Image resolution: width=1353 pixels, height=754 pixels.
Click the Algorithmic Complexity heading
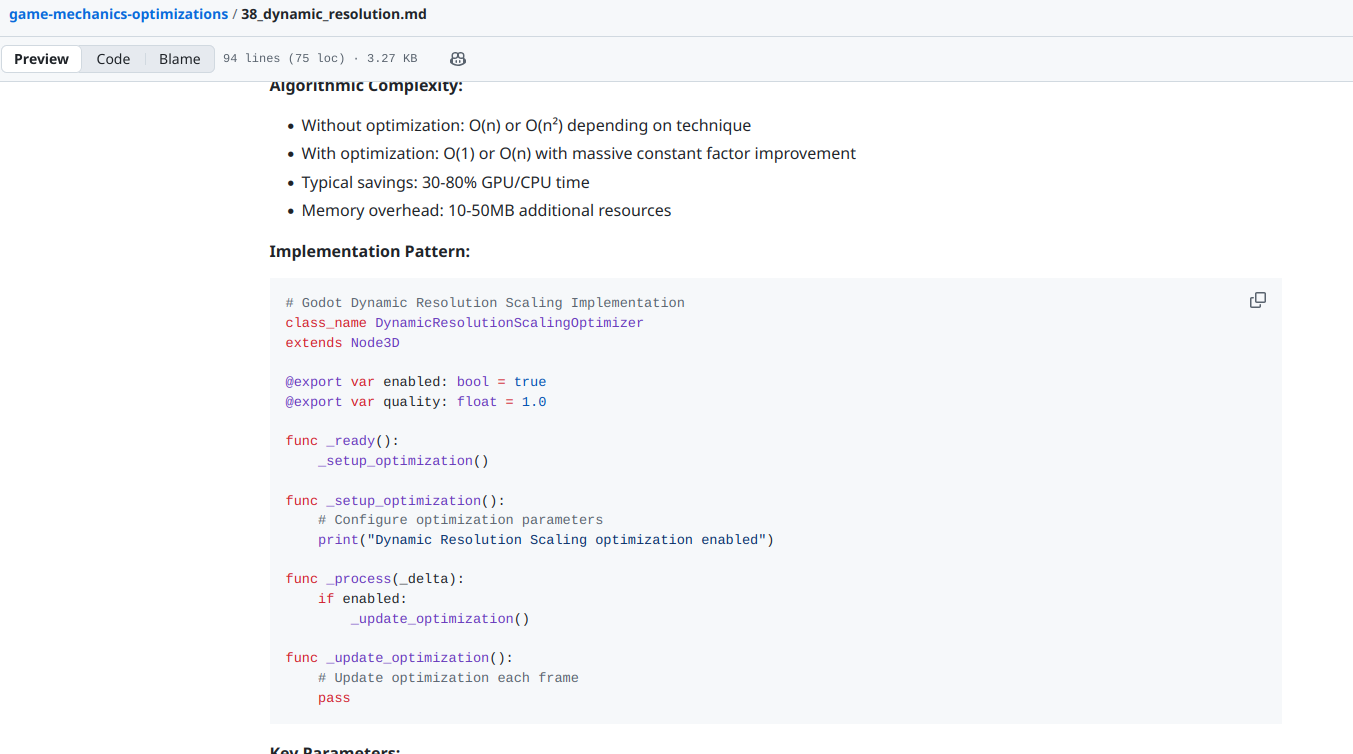(366, 86)
